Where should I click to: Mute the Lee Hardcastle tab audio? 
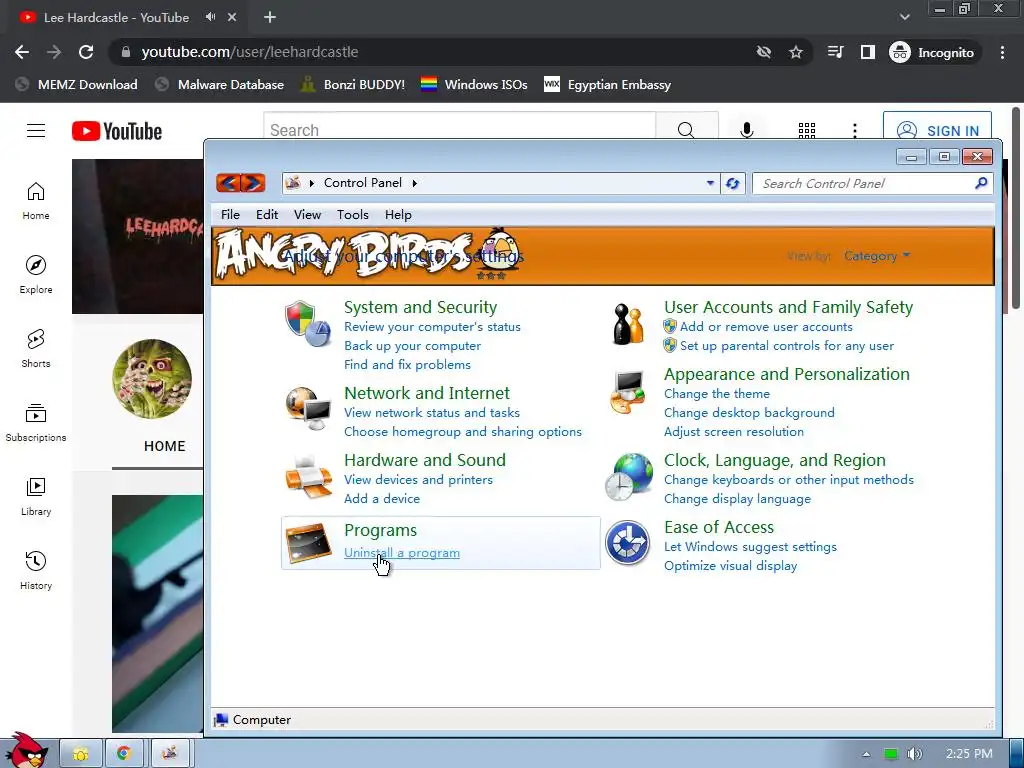(210, 17)
